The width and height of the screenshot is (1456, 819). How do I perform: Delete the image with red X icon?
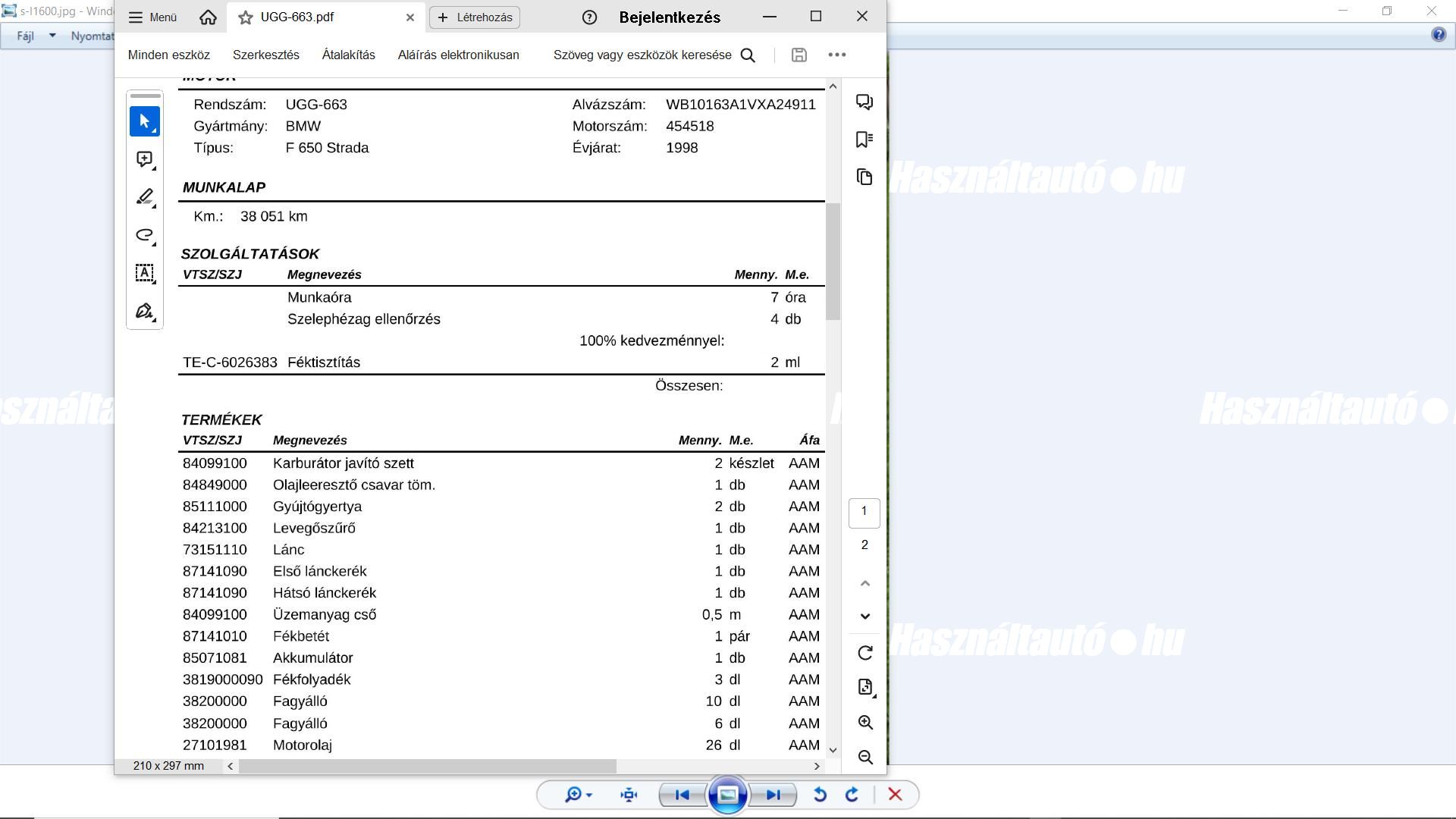coord(895,795)
